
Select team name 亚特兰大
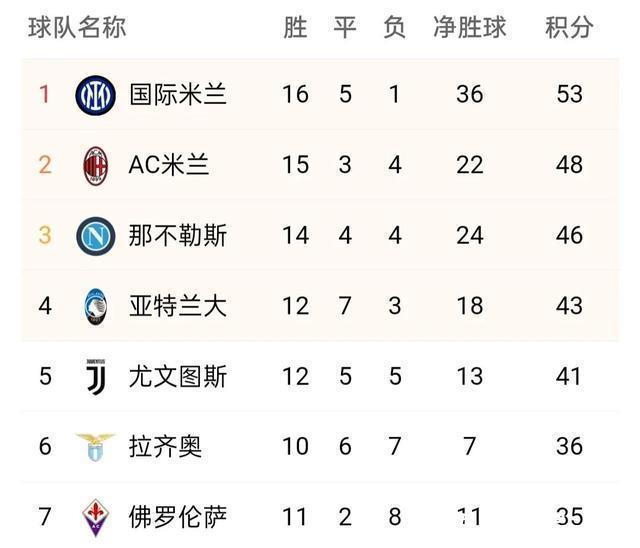[178, 306]
